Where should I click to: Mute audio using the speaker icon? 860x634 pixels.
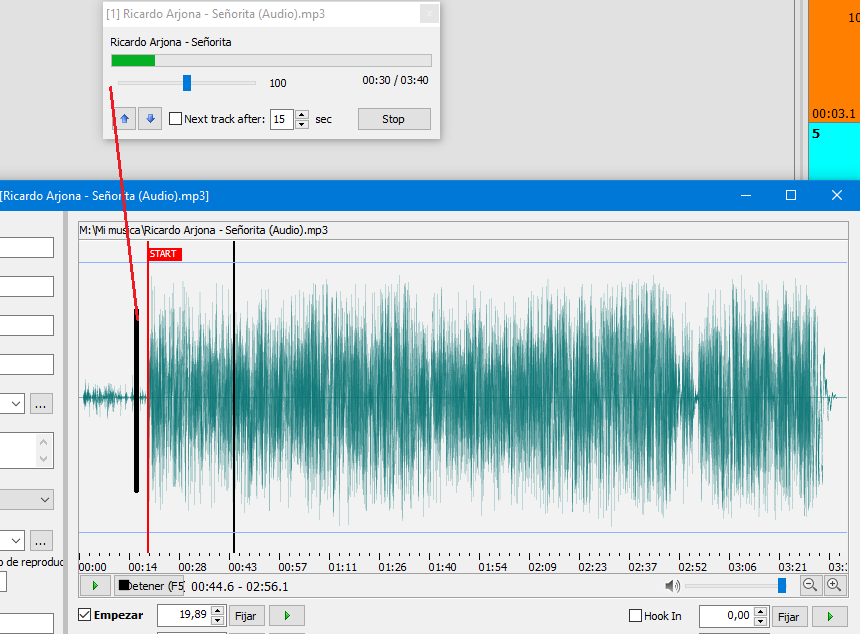click(x=672, y=586)
